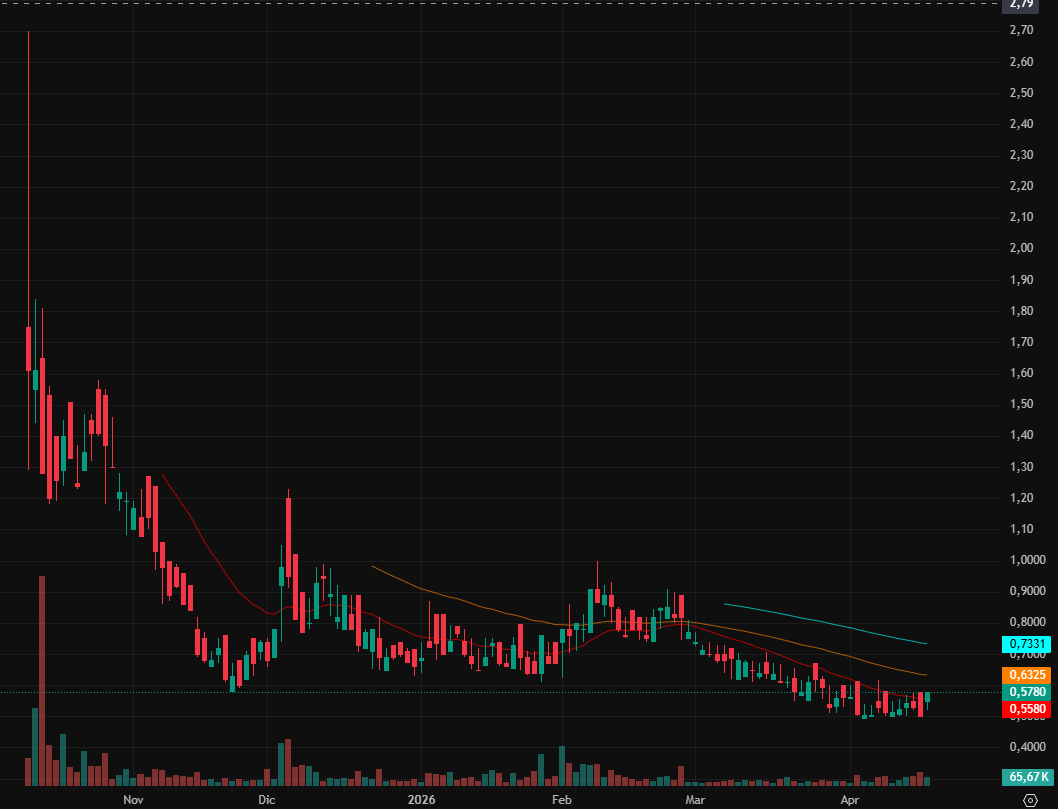Click the 1,50 price axis value
This screenshot has width=1058, height=809.
(1022, 403)
